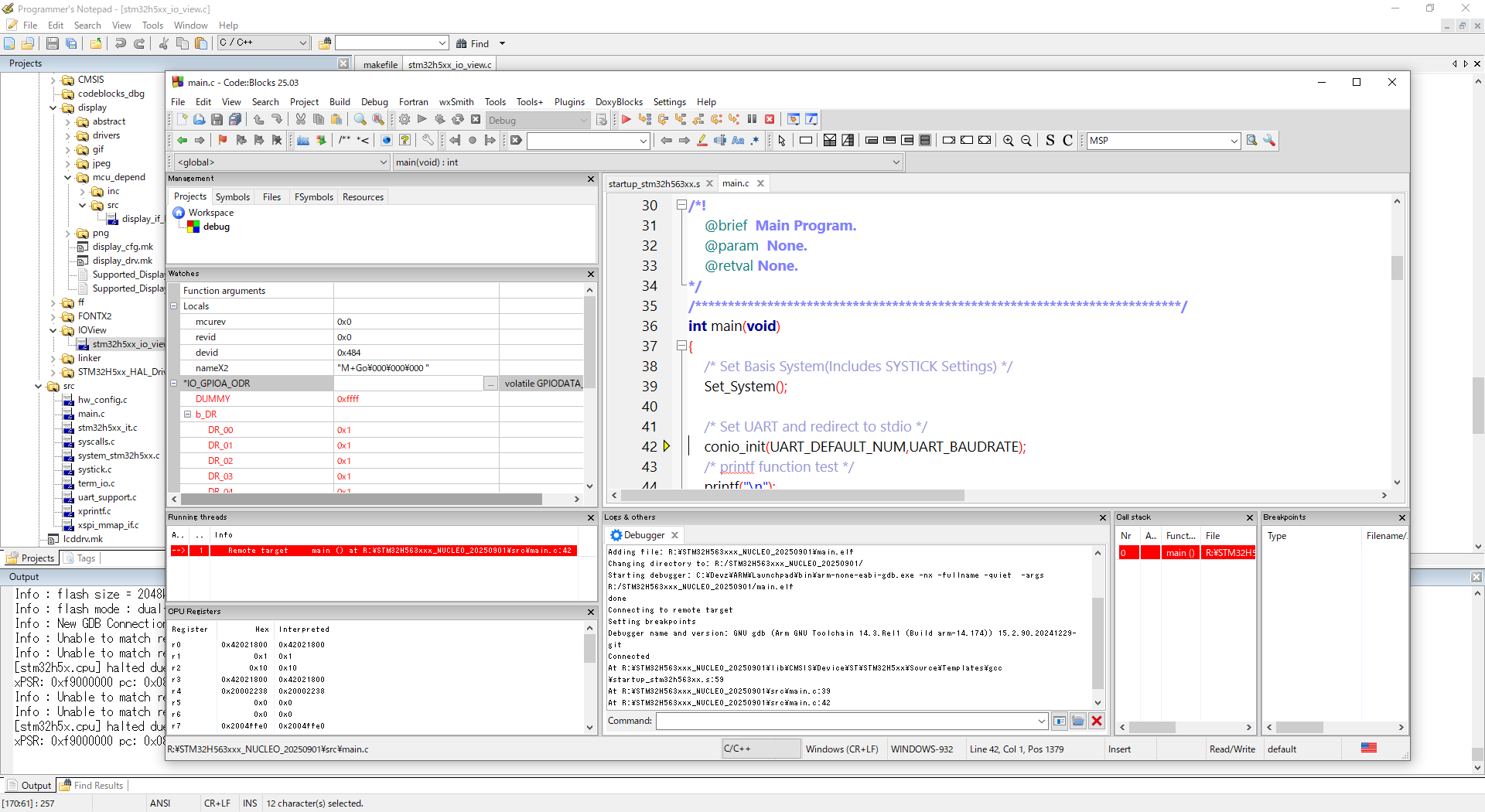1485x812 pixels.
Task: Toggle code fold marker at line 30
Action: 681,205
